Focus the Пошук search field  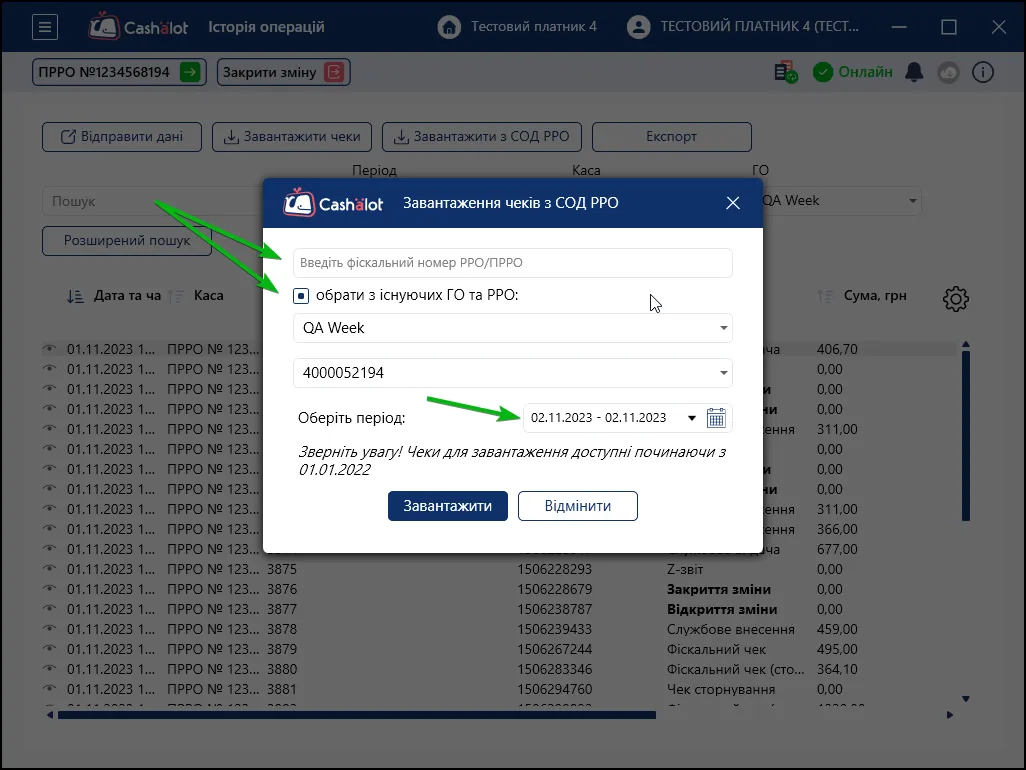tap(152, 201)
